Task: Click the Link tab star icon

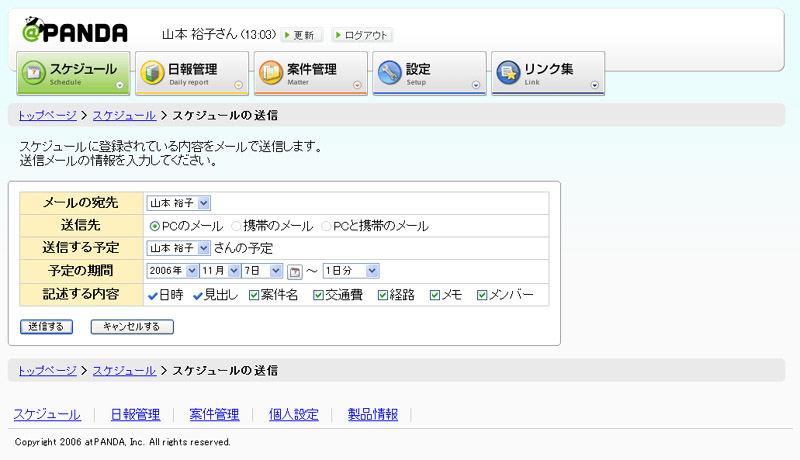Action: [508, 72]
